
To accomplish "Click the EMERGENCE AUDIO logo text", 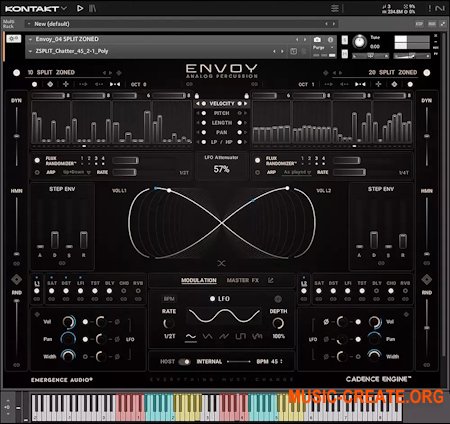I will point(62,380).
